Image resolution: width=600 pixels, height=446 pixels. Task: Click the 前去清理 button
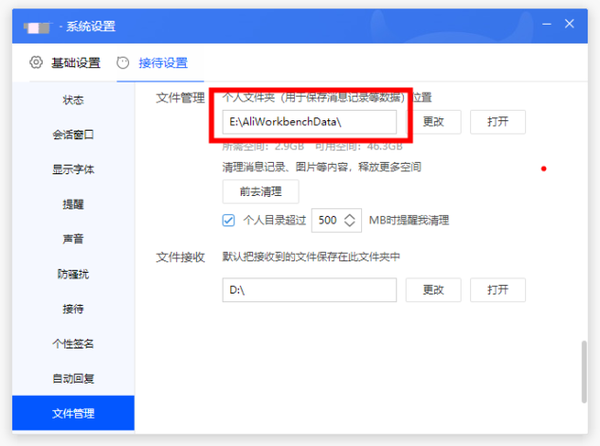260,191
